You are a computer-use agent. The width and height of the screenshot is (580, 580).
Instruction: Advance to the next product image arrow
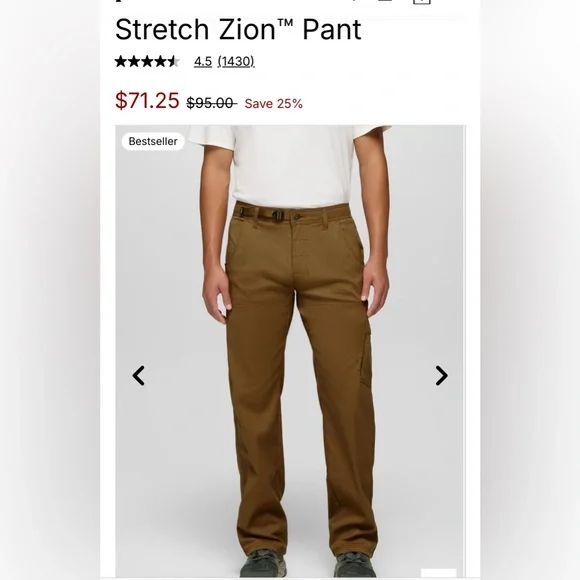[x=441, y=376]
